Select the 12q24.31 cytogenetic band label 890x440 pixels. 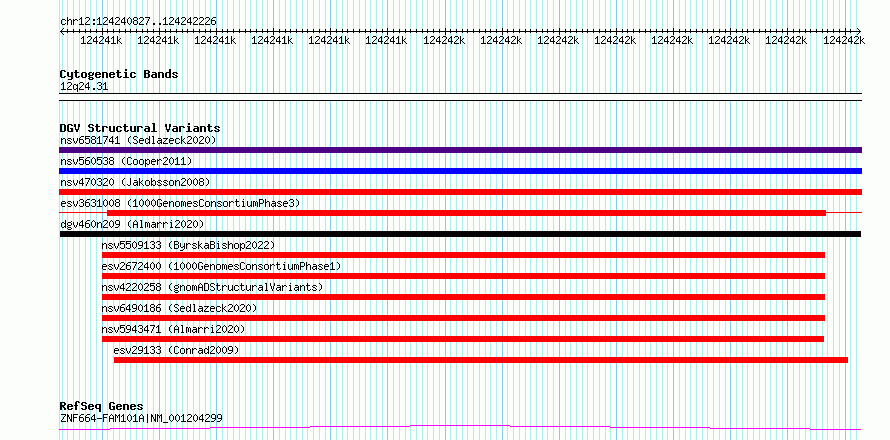[84, 87]
